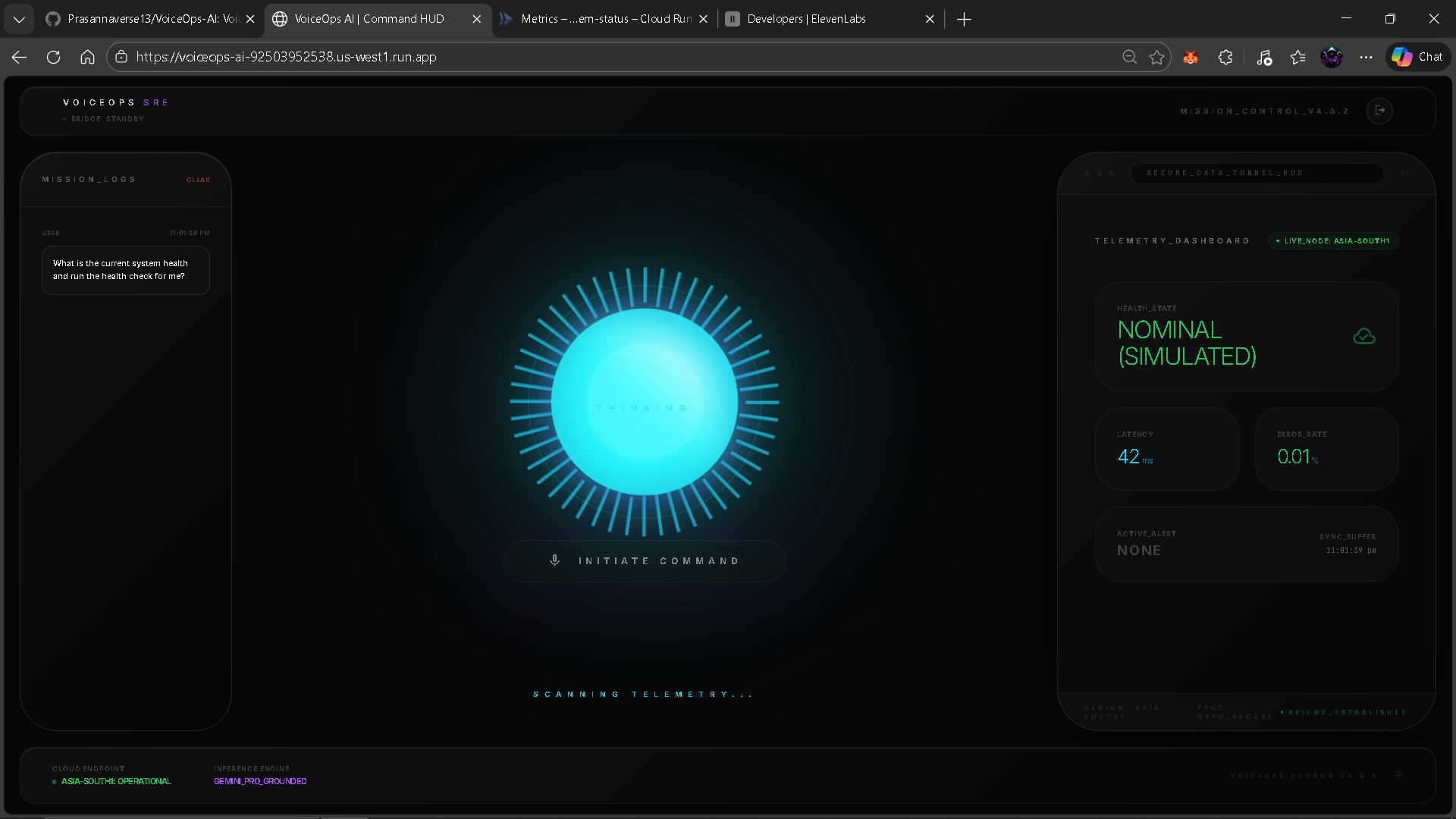This screenshot has height=819, width=1456.
Task: Open the browser favorites list icon
Action: coord(1298,57)
